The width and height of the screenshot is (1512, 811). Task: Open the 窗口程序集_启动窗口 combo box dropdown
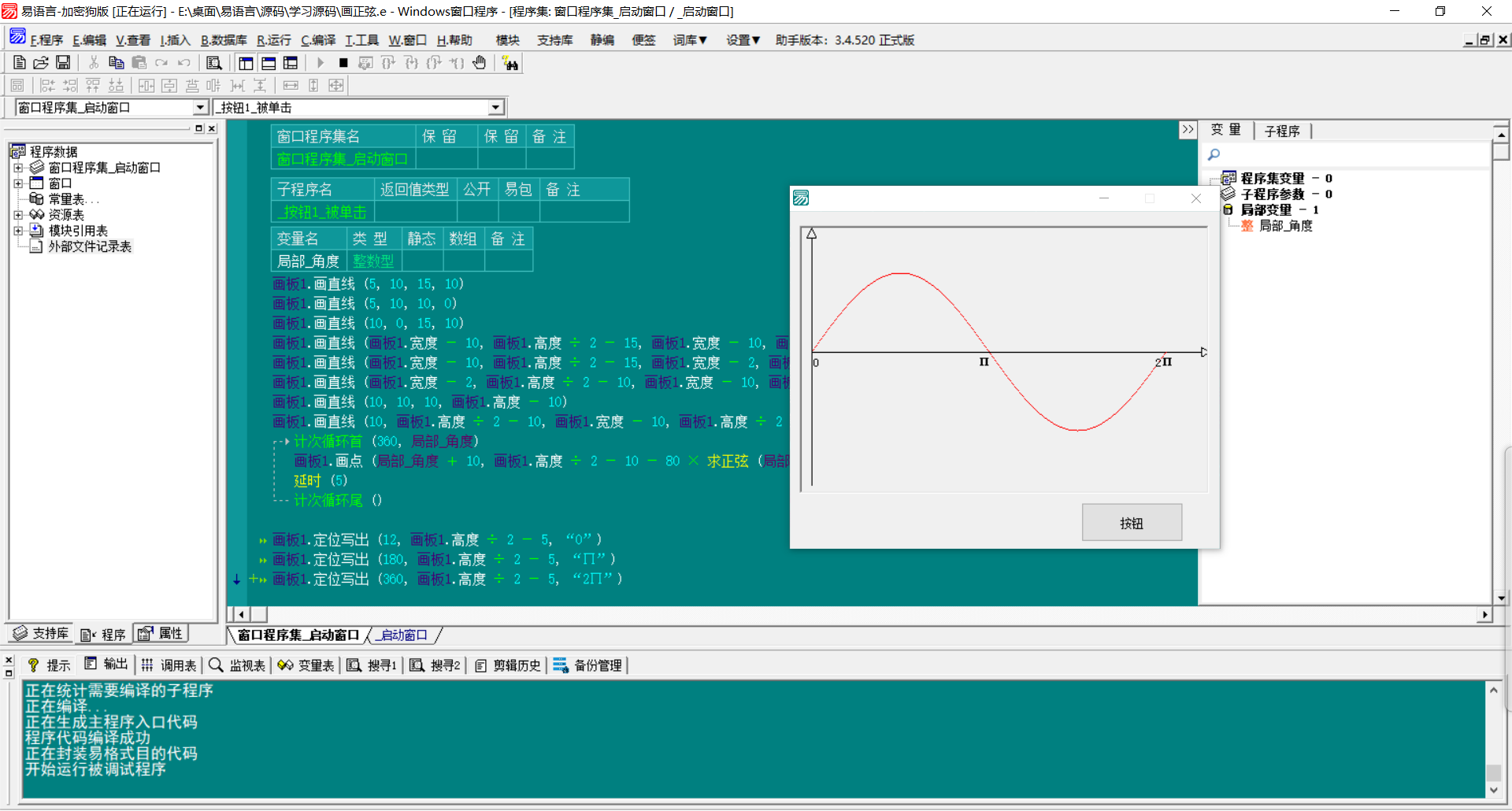point(200,107)
